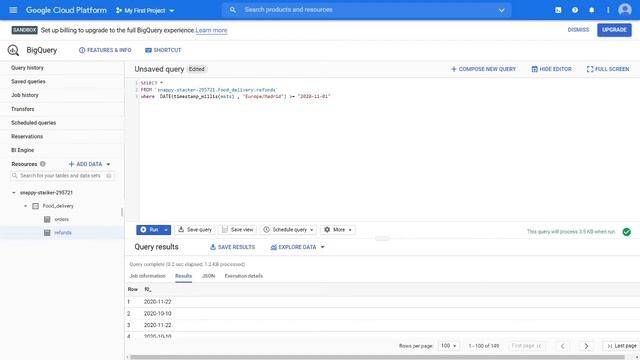
Task: Click the First page pagination button
Action: (527, 346)
